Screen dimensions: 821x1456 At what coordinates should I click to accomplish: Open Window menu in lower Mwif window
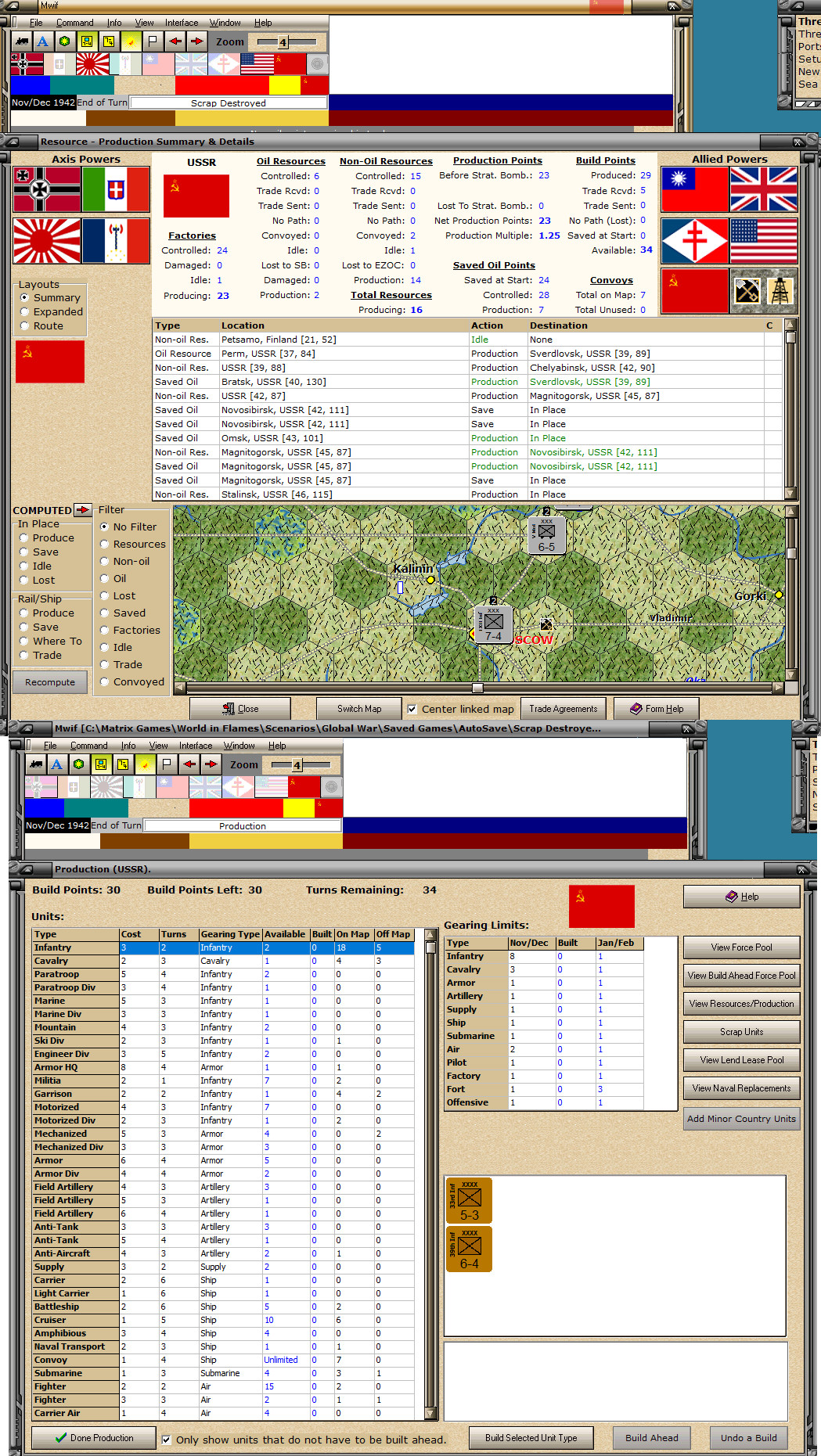pos(239,746)
